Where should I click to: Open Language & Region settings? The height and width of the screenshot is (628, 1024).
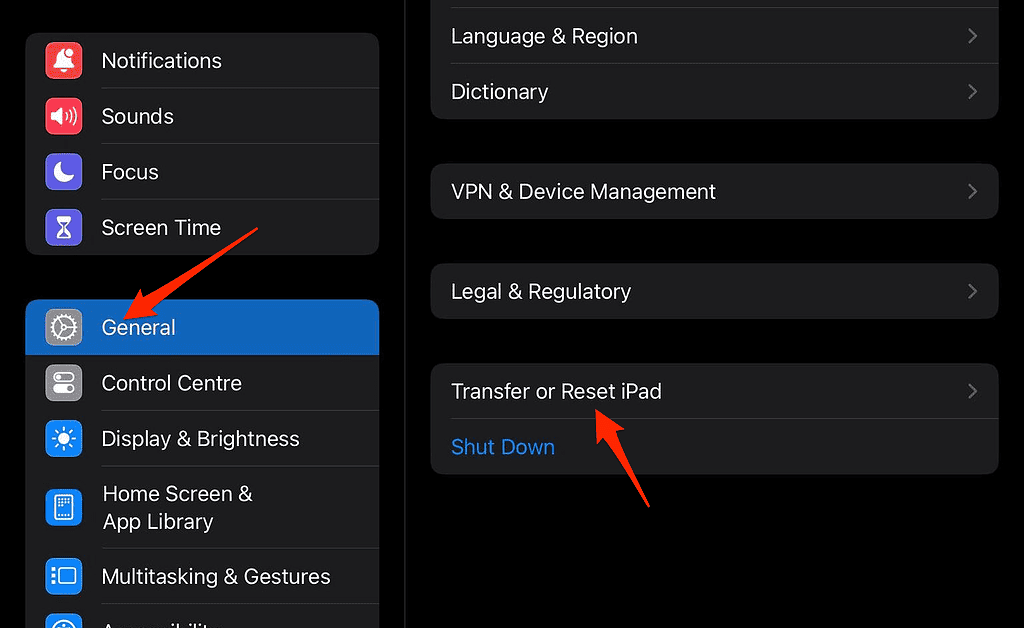point(714,36)
